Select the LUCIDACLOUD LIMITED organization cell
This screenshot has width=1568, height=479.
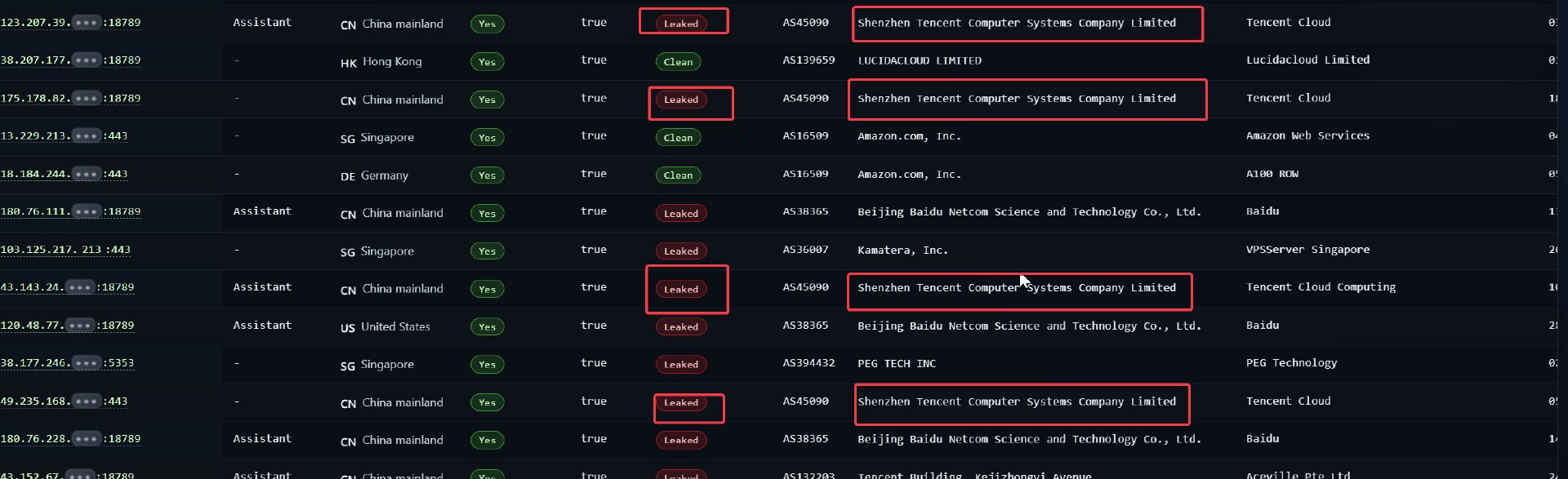click(920, 60)
